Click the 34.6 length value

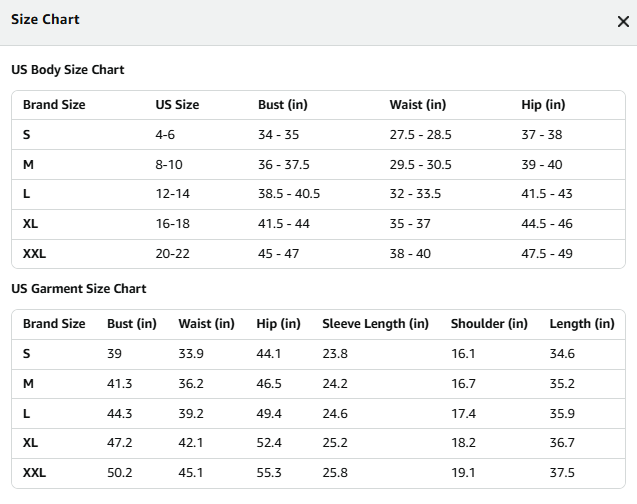click(x=562, y=354)
